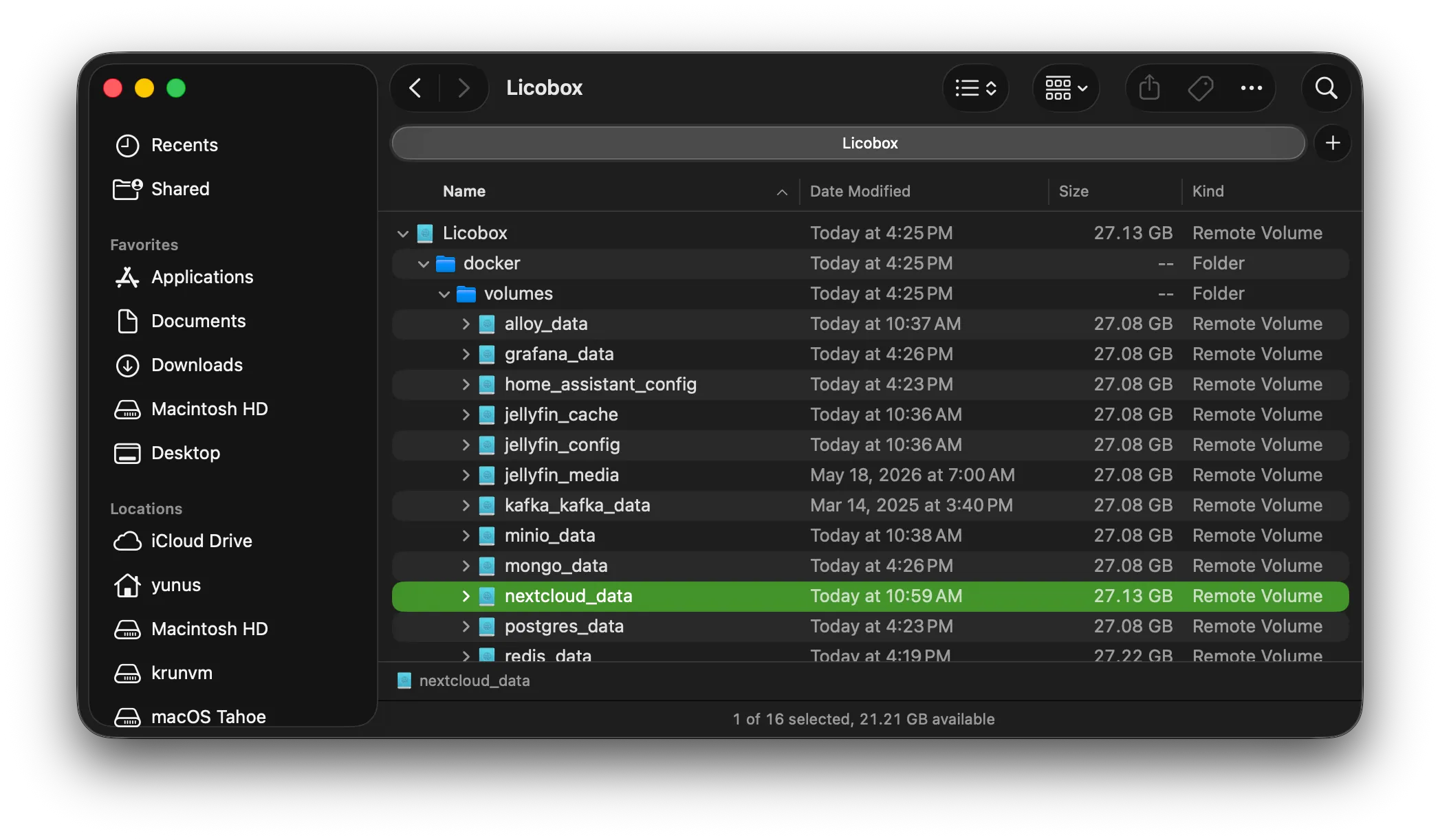Open Desktop in the sidebar
Image resolution: width=1440 pixels, height=840 pixels.
click(166, 453)
